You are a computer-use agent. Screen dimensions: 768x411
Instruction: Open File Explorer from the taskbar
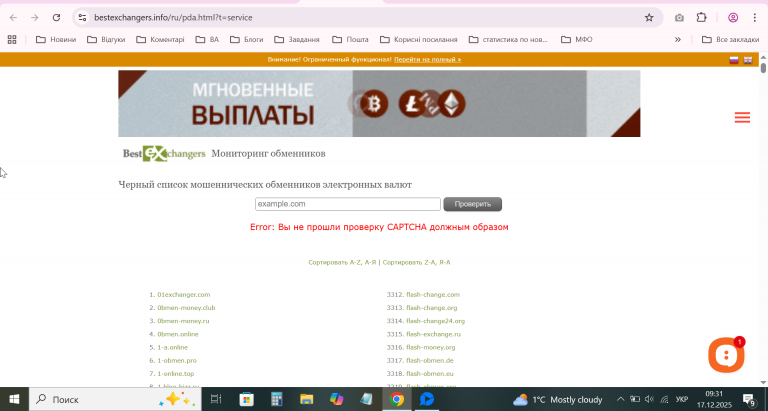point(307,399)
